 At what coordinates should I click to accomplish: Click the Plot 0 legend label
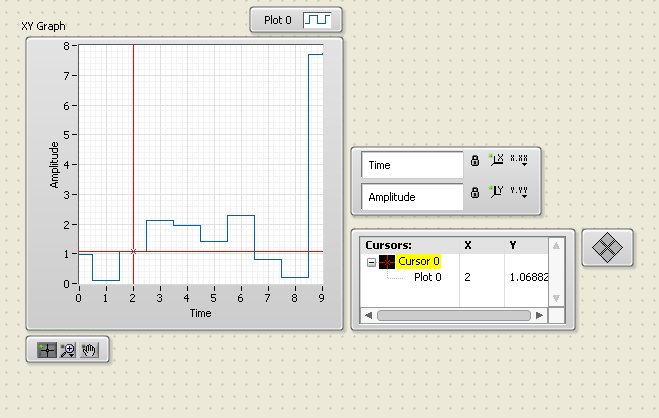pos(277,20)
